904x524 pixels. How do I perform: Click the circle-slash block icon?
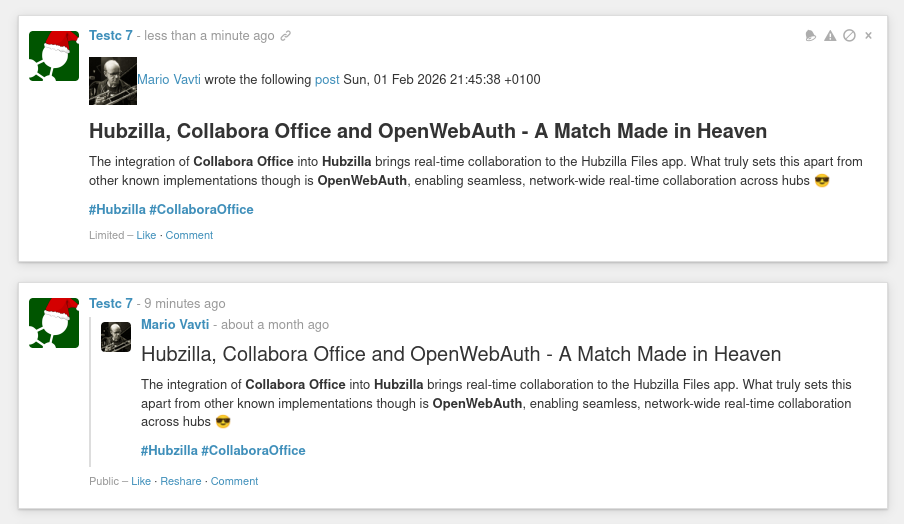pyautogui.click(x=849, y=36)
